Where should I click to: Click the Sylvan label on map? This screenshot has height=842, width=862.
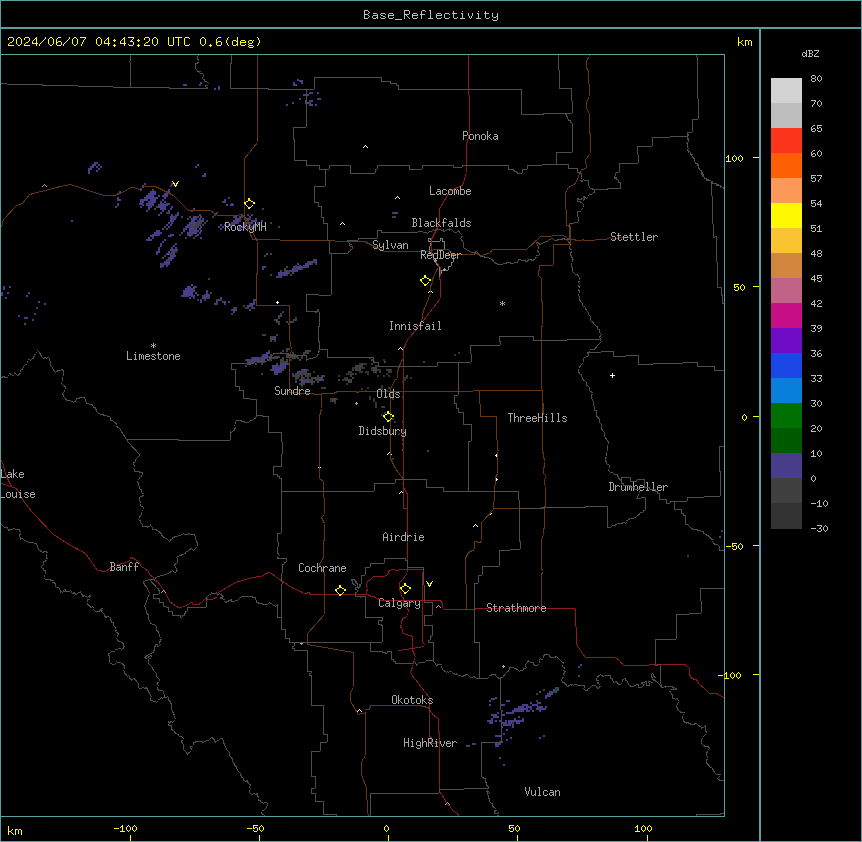point(390,245)
